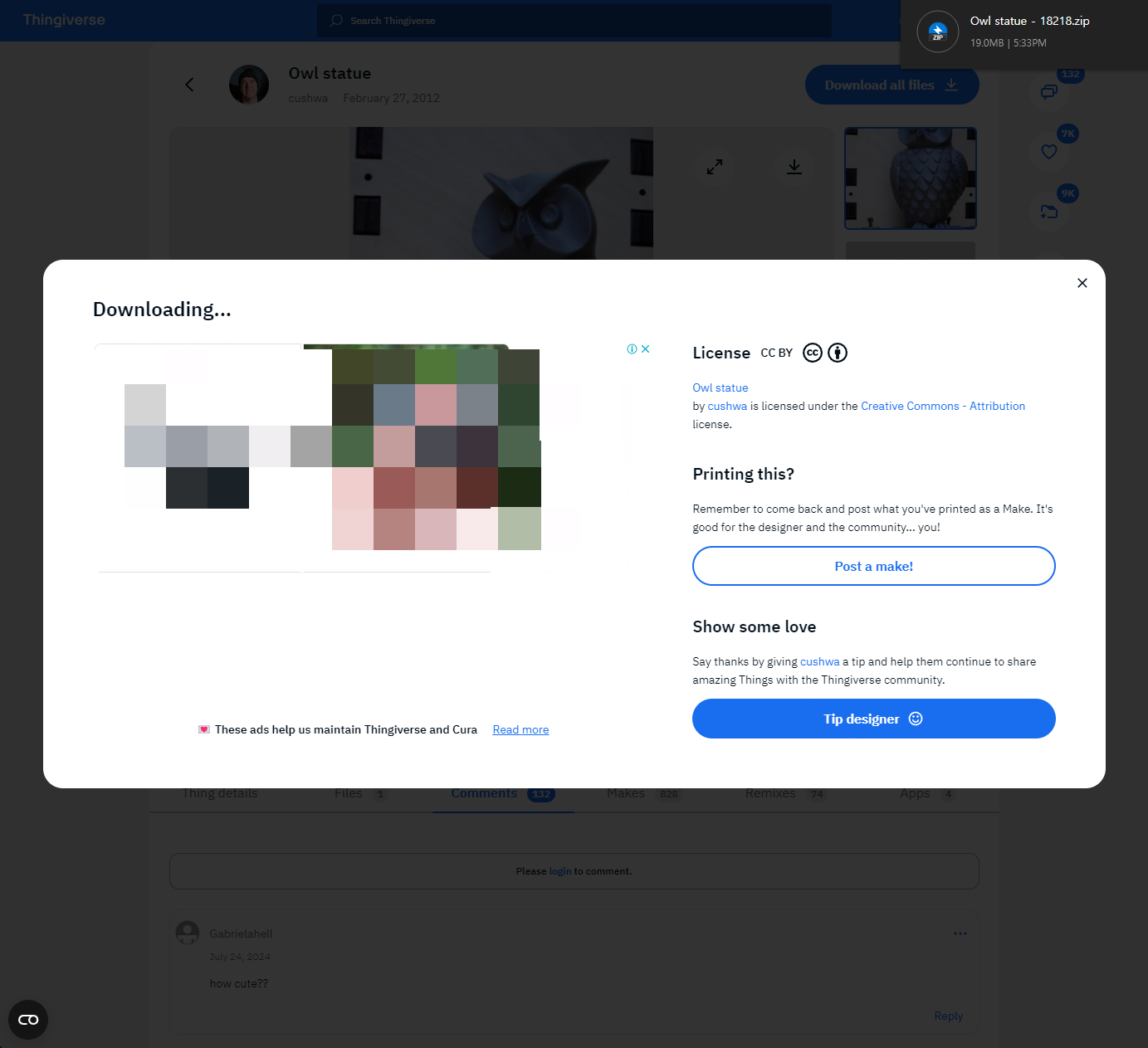Expand the owl image to fullscreen

point(715,167)
